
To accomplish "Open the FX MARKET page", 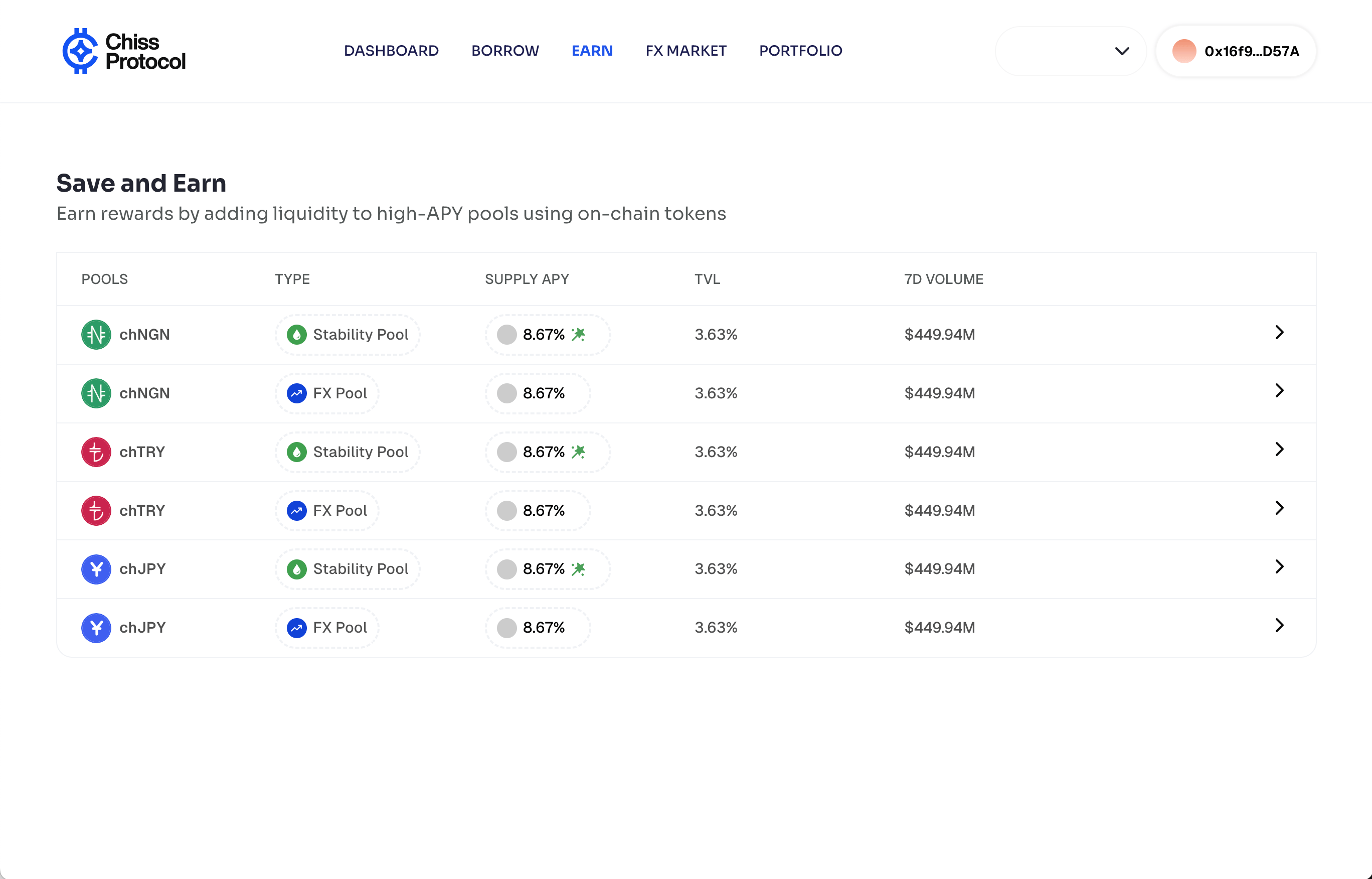I will (685, 51).
